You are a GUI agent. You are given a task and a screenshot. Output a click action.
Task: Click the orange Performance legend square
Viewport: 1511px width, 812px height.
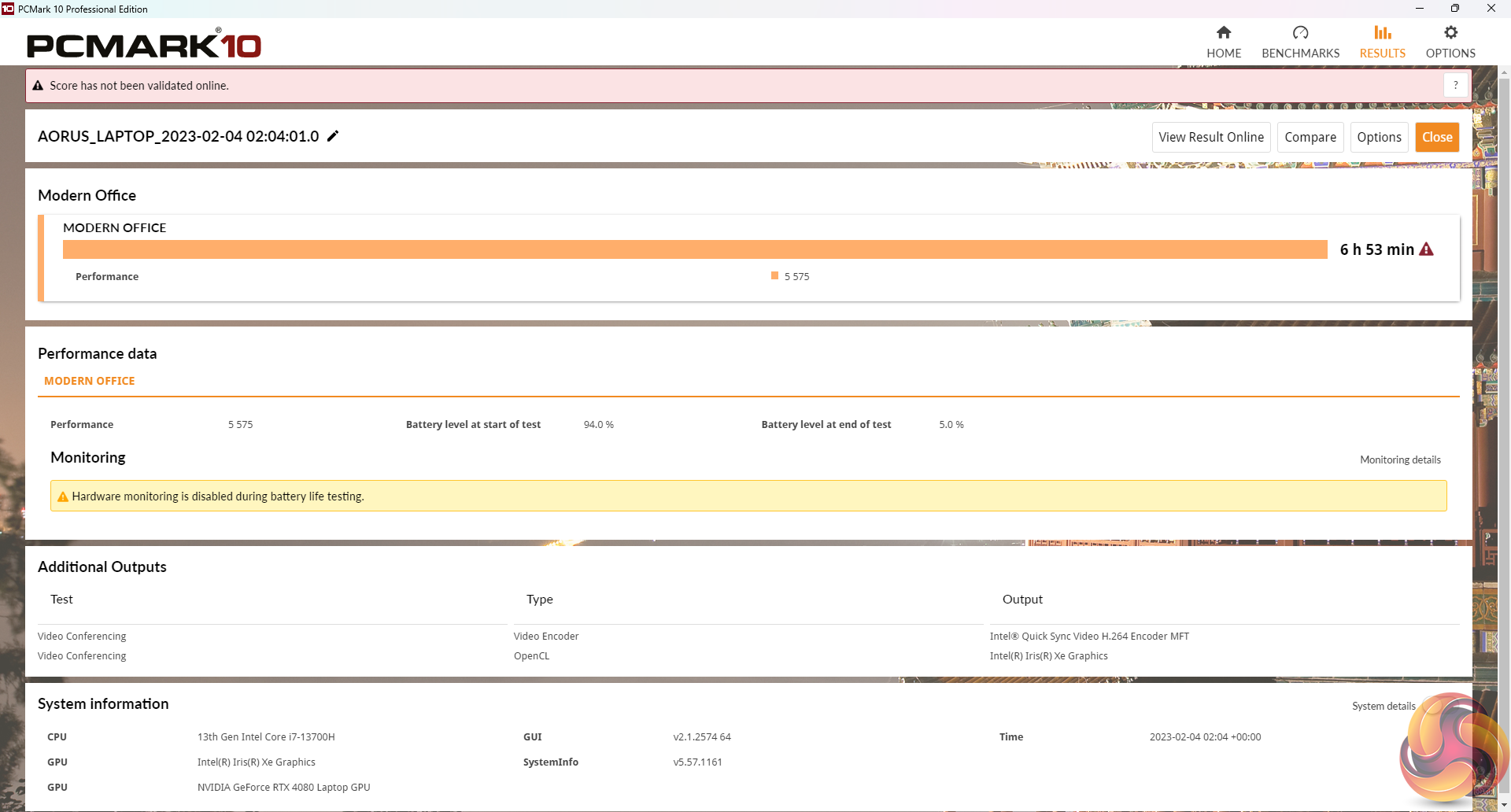coord(774,275)
